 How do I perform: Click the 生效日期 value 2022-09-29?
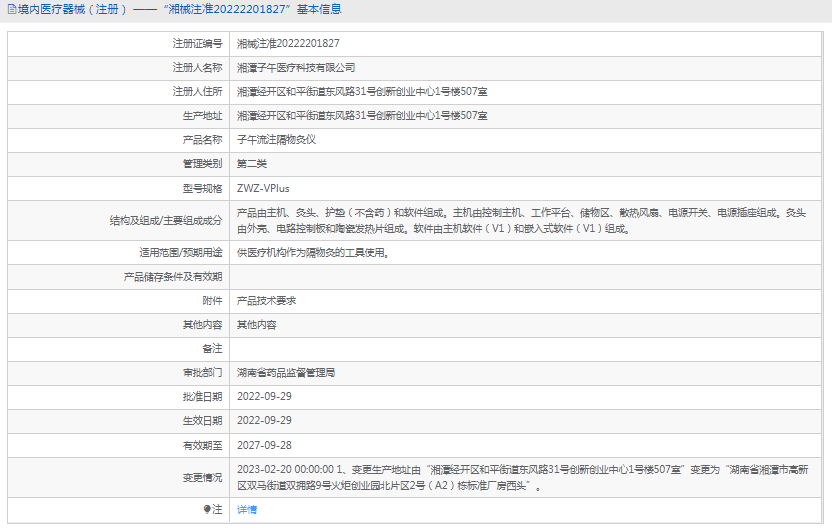point(264,421)
